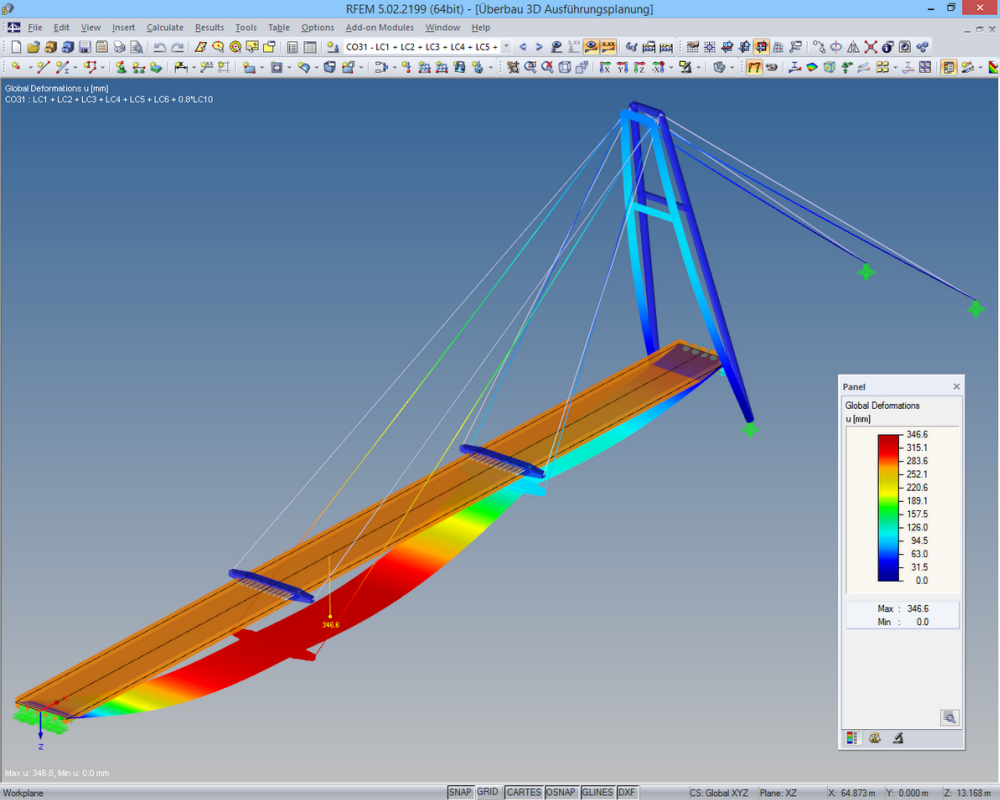The height and width of the screenshot is (800, 1000).
Task: Open the view direction dropdown arrow
Action: pos(670,66)
